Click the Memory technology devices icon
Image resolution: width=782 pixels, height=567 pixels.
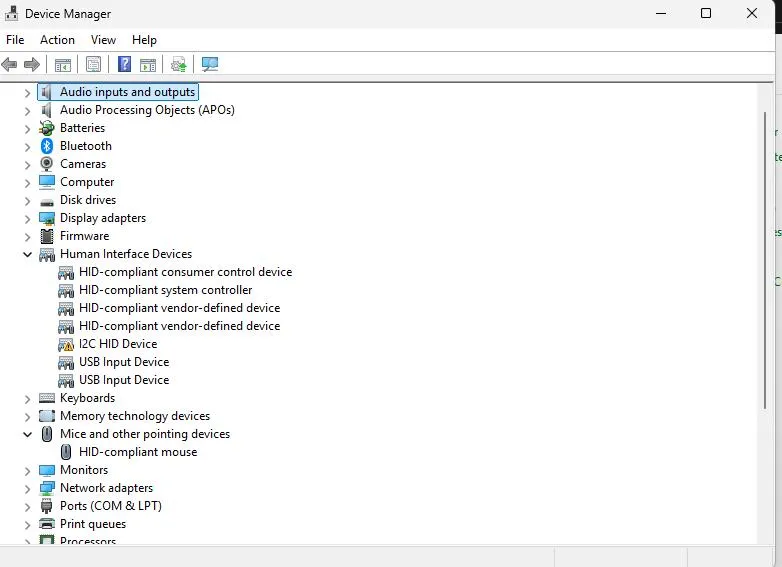47,416
